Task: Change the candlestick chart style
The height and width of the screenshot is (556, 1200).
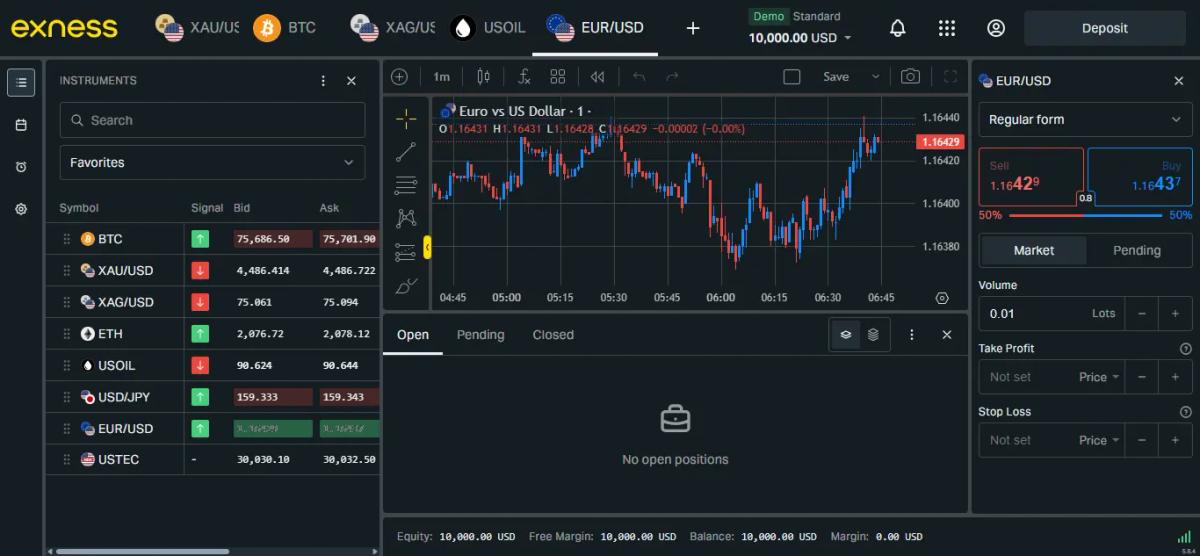Action: (x=484, y=77)
